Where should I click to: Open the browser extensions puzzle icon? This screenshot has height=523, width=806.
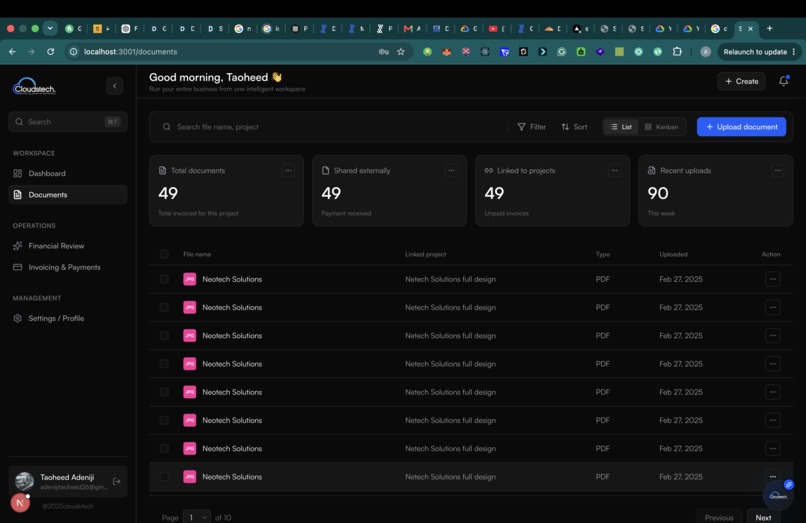[x=677, y=51]
